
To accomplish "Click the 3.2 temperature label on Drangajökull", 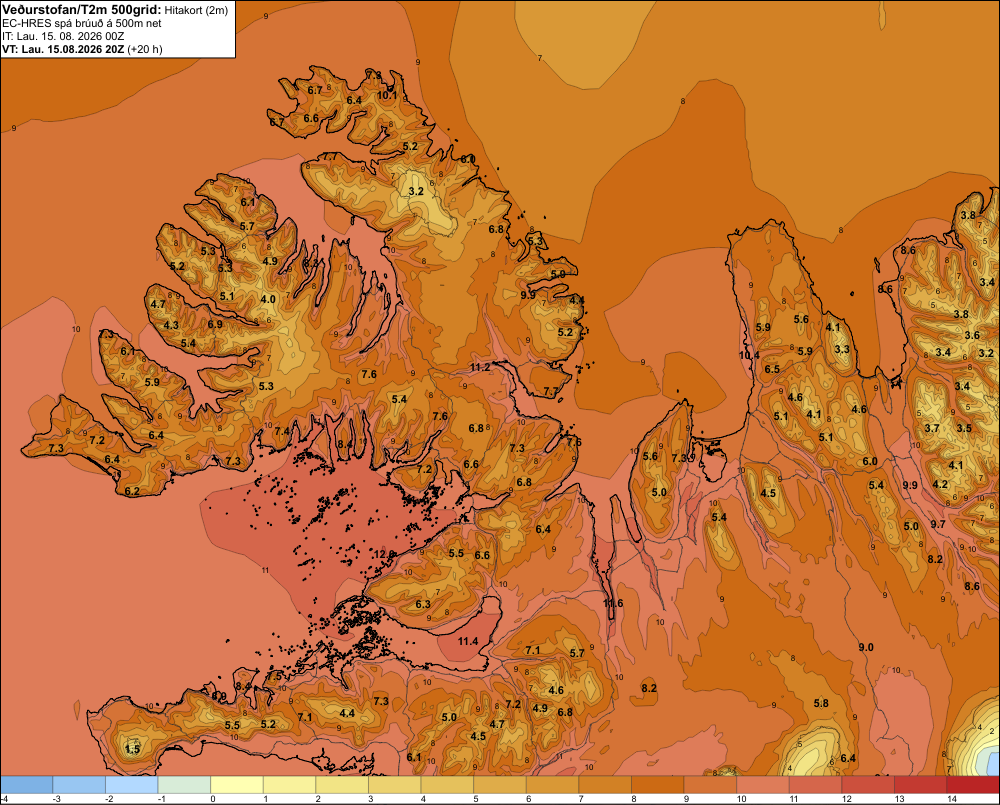I will click(x=416, y=191).
